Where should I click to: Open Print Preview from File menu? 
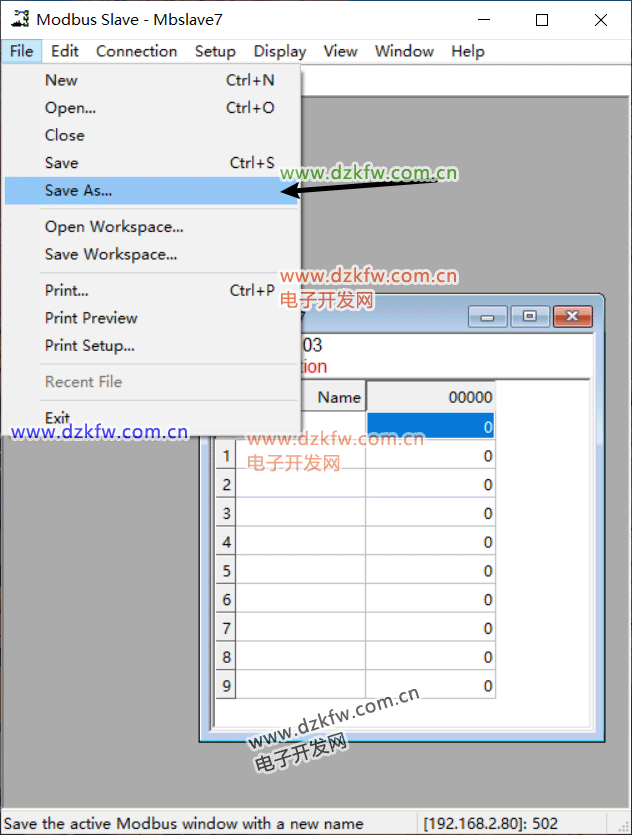(x=91, y=318)
